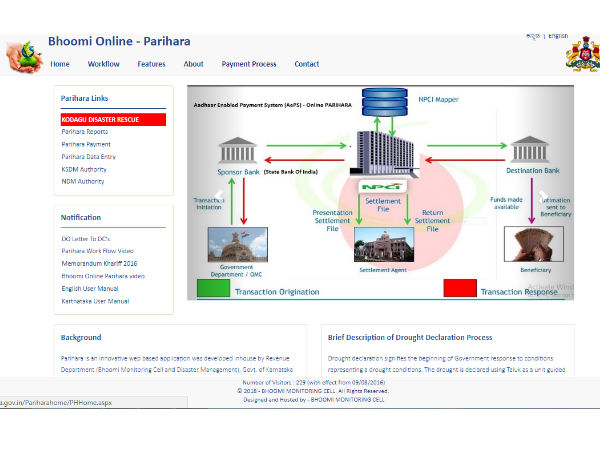600x450 pixels.
Task: Go to next slide with right carousel arrow
Action: click(x=543, y=197)
